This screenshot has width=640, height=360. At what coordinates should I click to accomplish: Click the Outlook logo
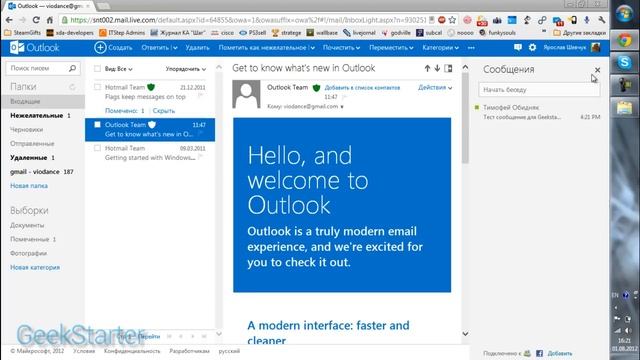(x=35, y=48)
